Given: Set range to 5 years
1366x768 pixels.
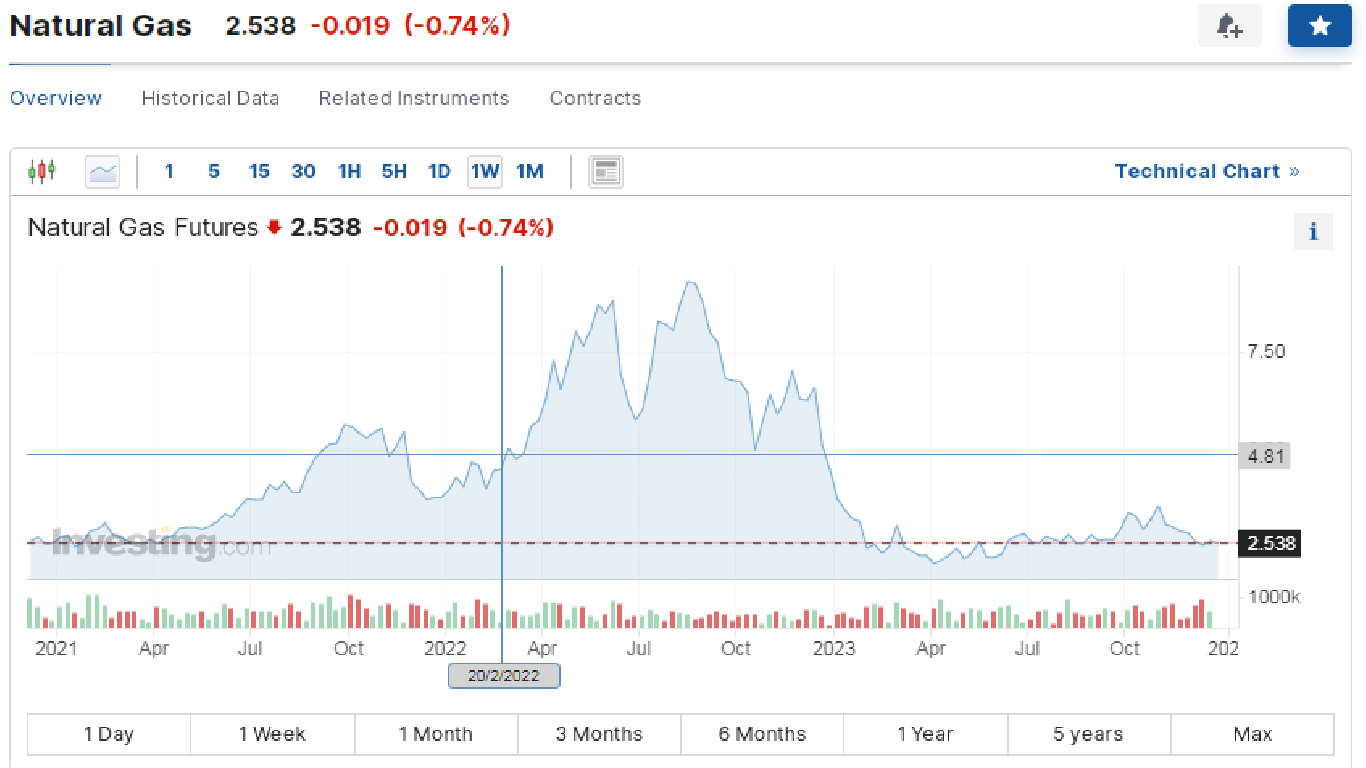Looking at the screenshot, I should (x=1088, y=734).
